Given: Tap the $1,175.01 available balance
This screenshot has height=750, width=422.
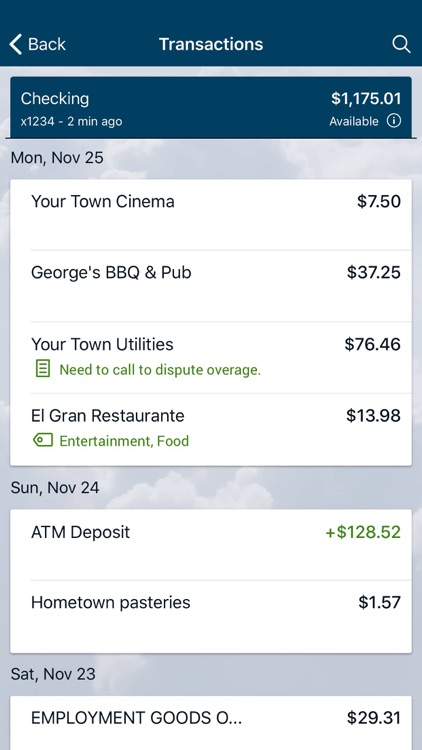Looking at the screenshot, I should (x=366, y=99).
